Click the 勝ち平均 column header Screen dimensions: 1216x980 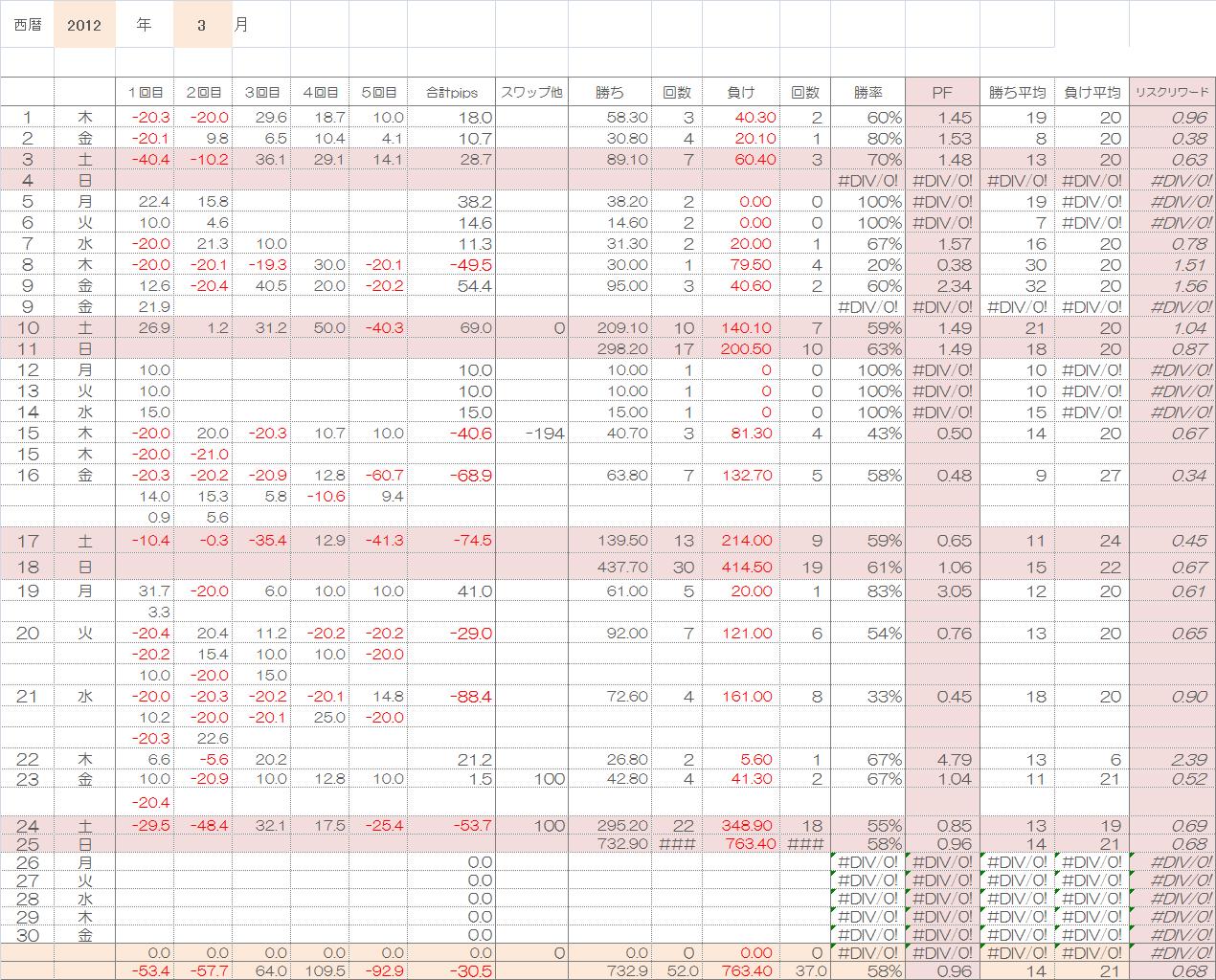coord(1017,93)
